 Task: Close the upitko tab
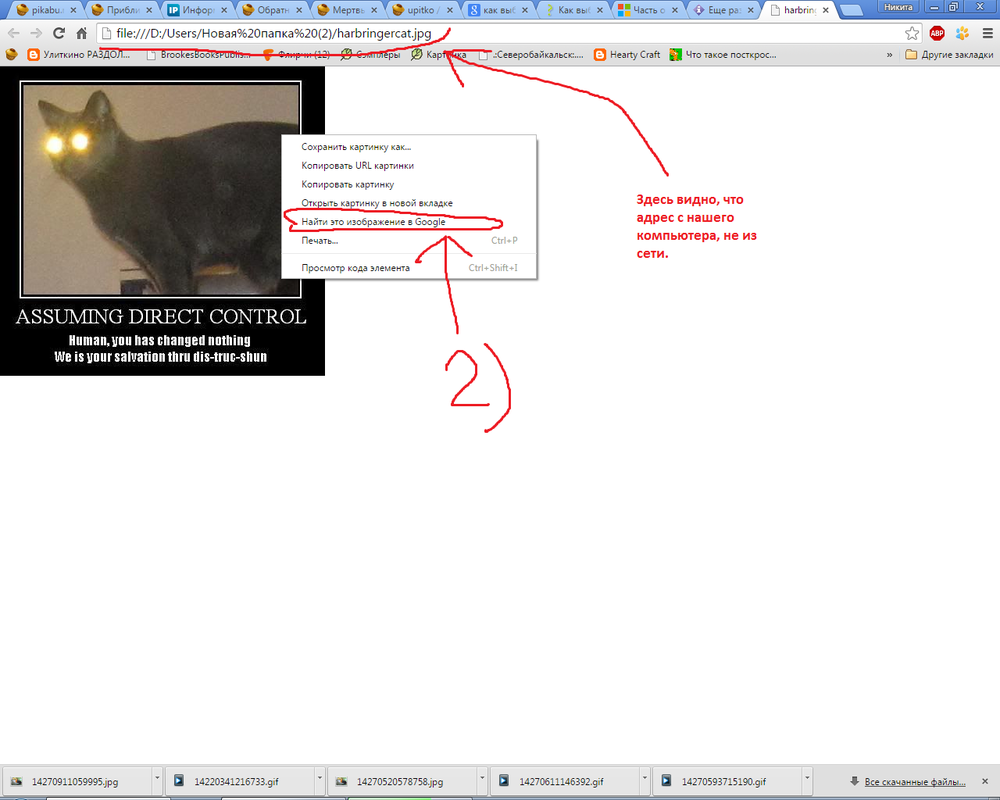[x=450, y=10]
